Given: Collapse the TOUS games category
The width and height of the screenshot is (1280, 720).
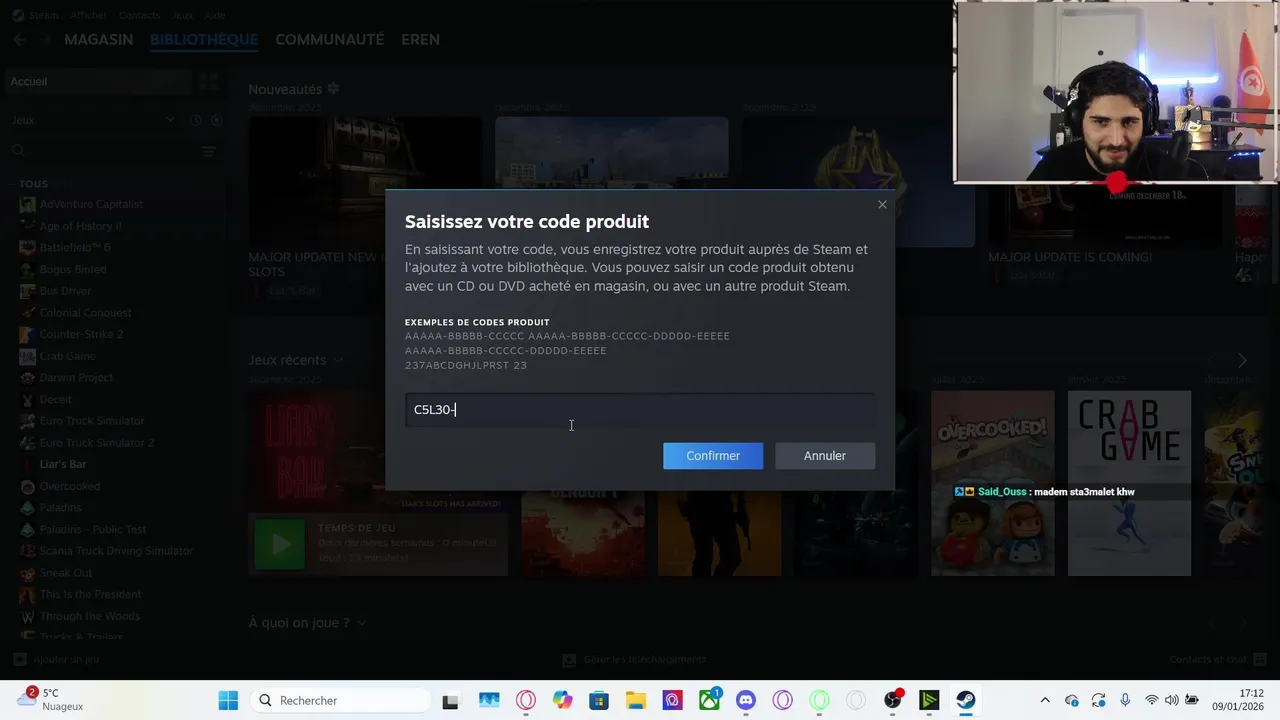Looking at the screenshot, I should tap(33, 184).
